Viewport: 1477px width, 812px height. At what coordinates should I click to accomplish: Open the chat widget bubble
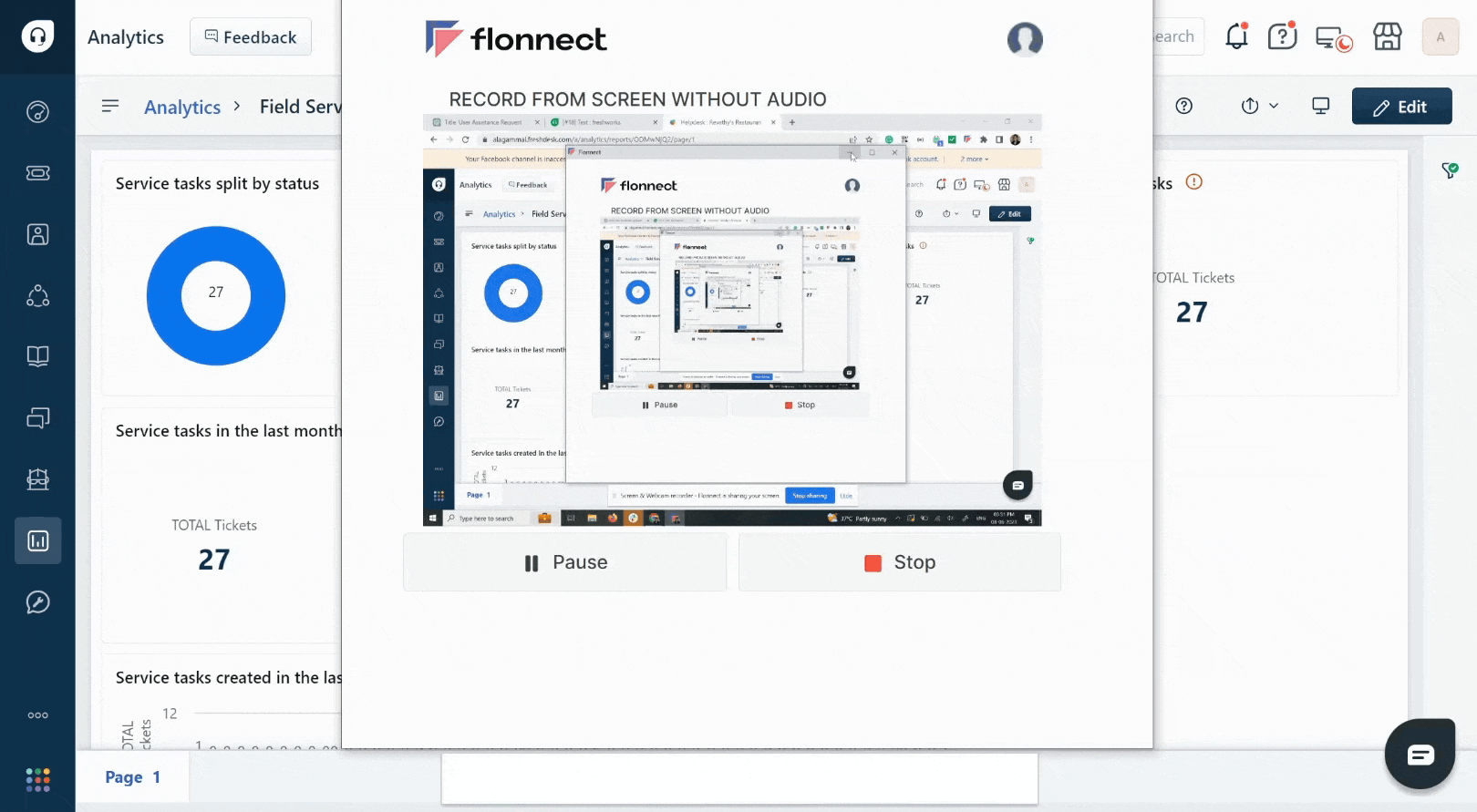(1420, 754)
